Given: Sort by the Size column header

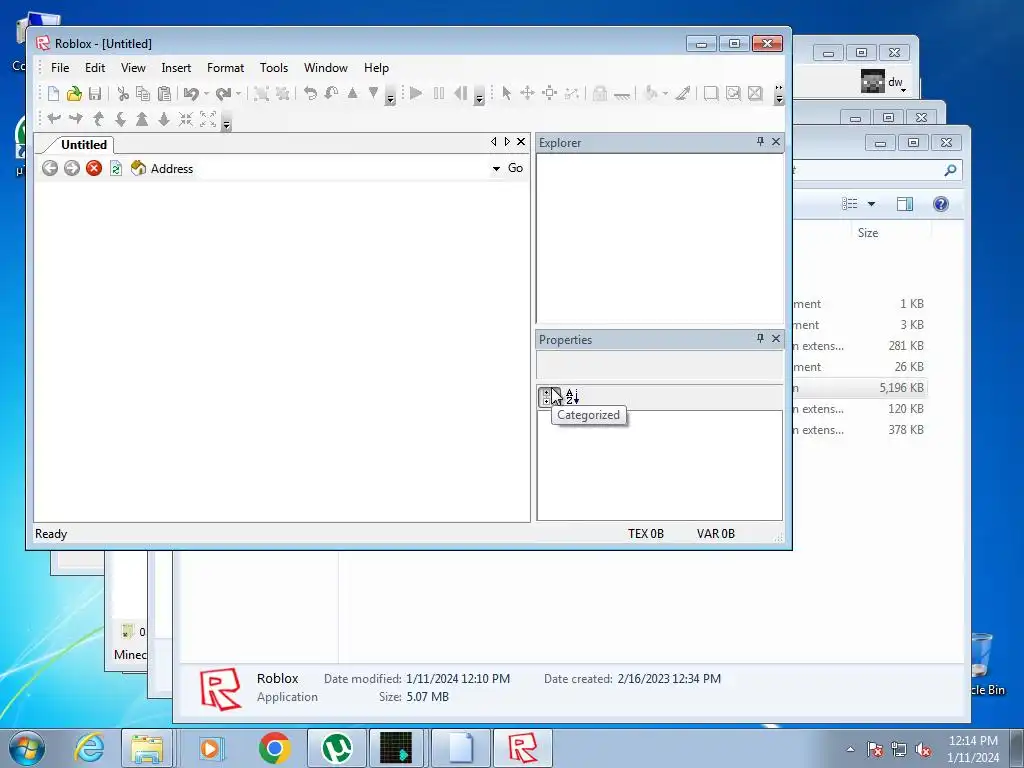Looking at the screenshot, I should (868, 233).
